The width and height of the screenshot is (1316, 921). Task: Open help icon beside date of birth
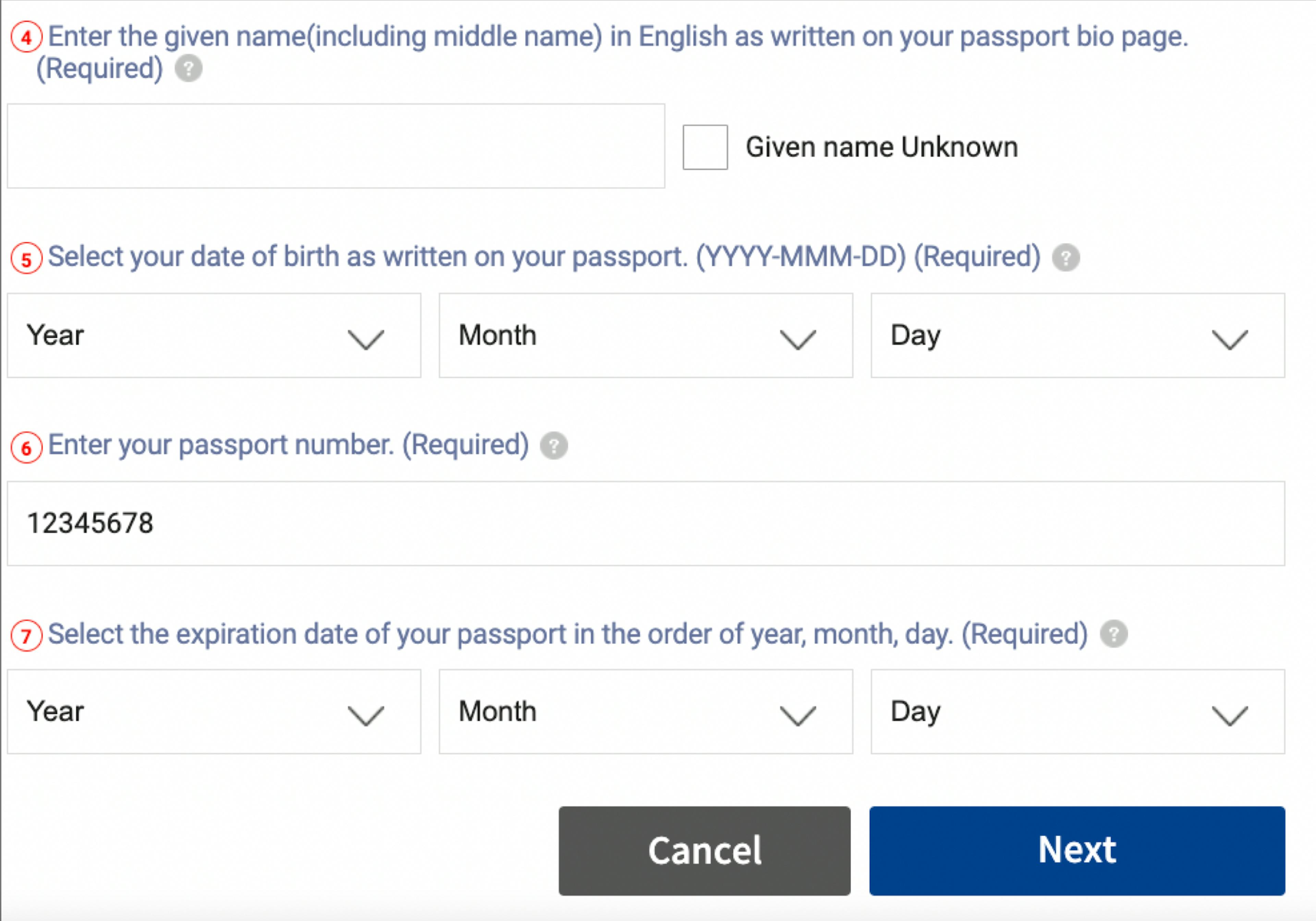(1065, 258)
